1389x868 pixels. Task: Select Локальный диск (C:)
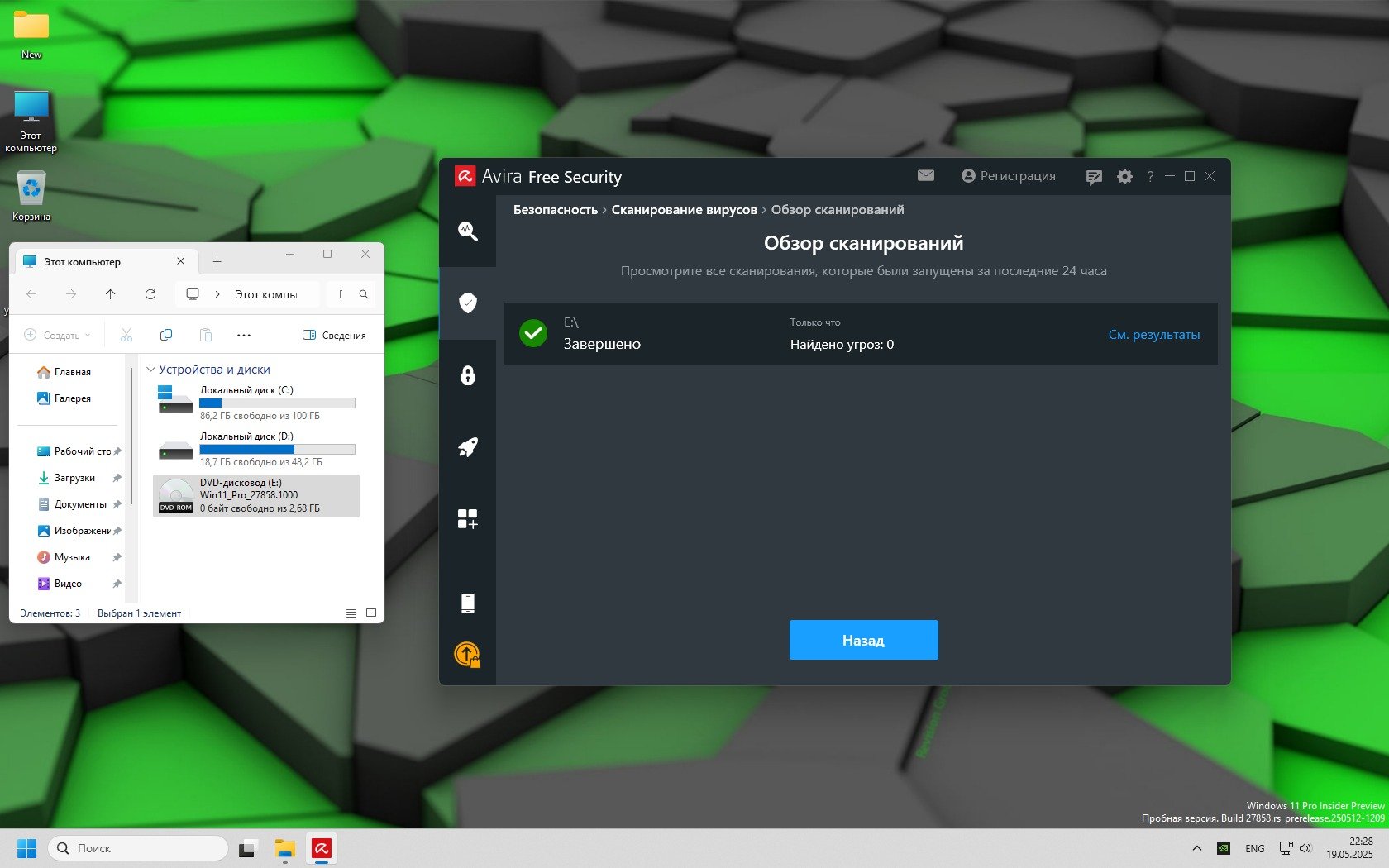(x=256, y=403)
